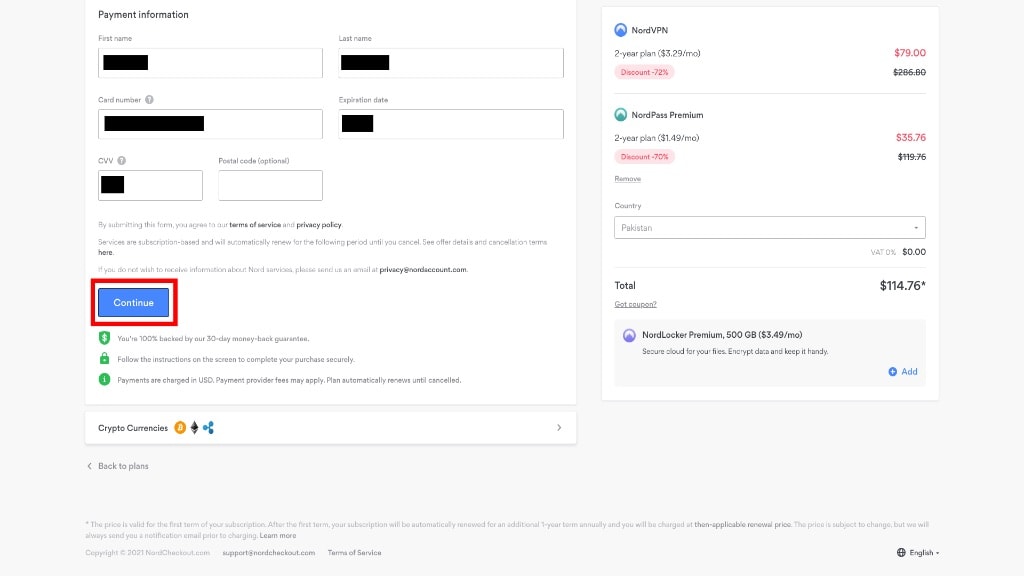Click the NordLocker Premium logo icon
Image resolution: width=1024 pixels, height=576 pixels.
[629, 335]
